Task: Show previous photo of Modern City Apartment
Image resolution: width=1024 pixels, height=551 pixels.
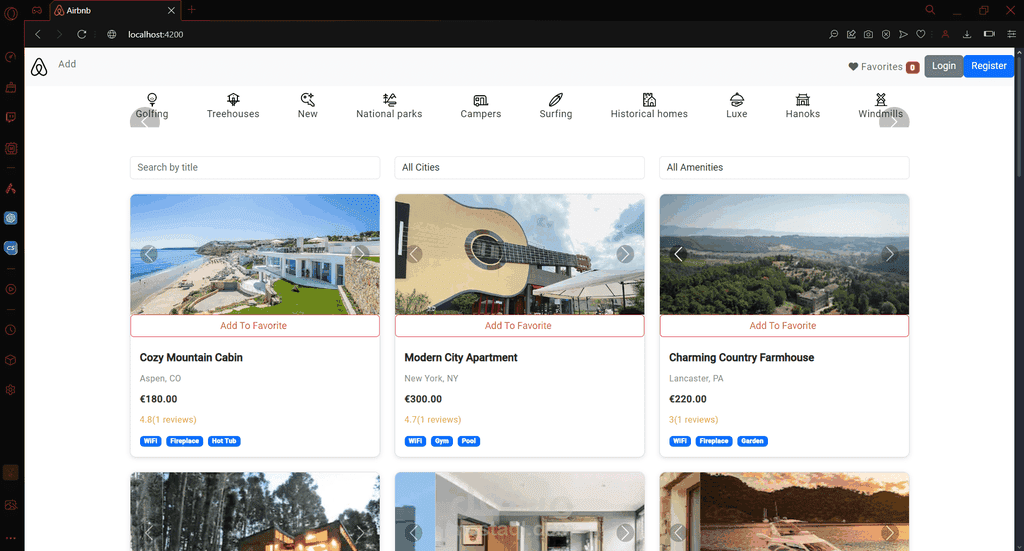Action: (414, 254)
